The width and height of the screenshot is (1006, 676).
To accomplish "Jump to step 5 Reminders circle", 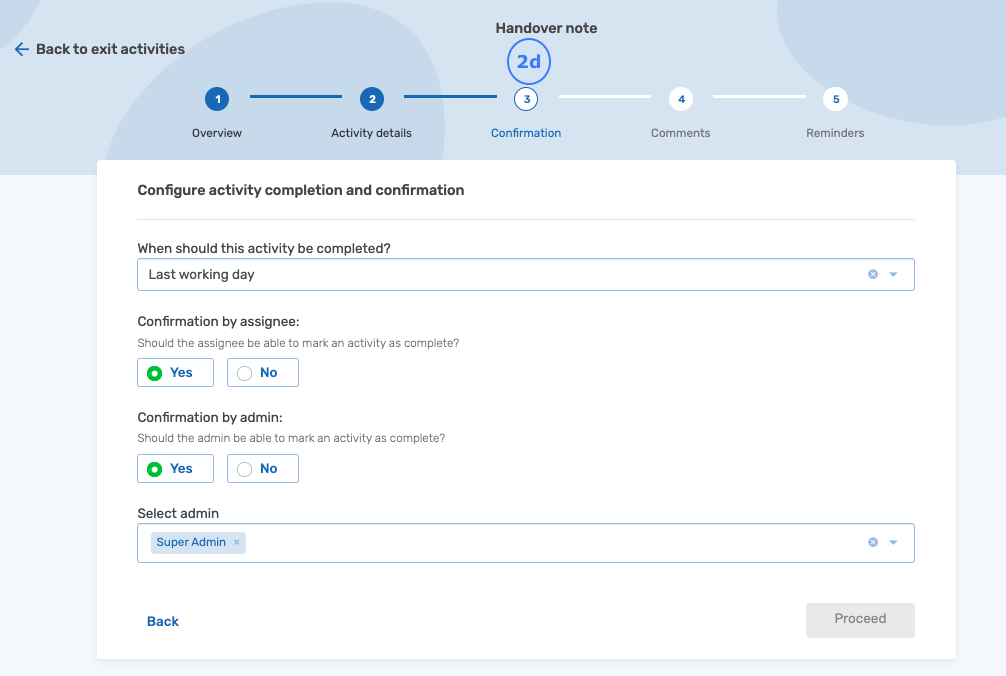I will point(834,99).
